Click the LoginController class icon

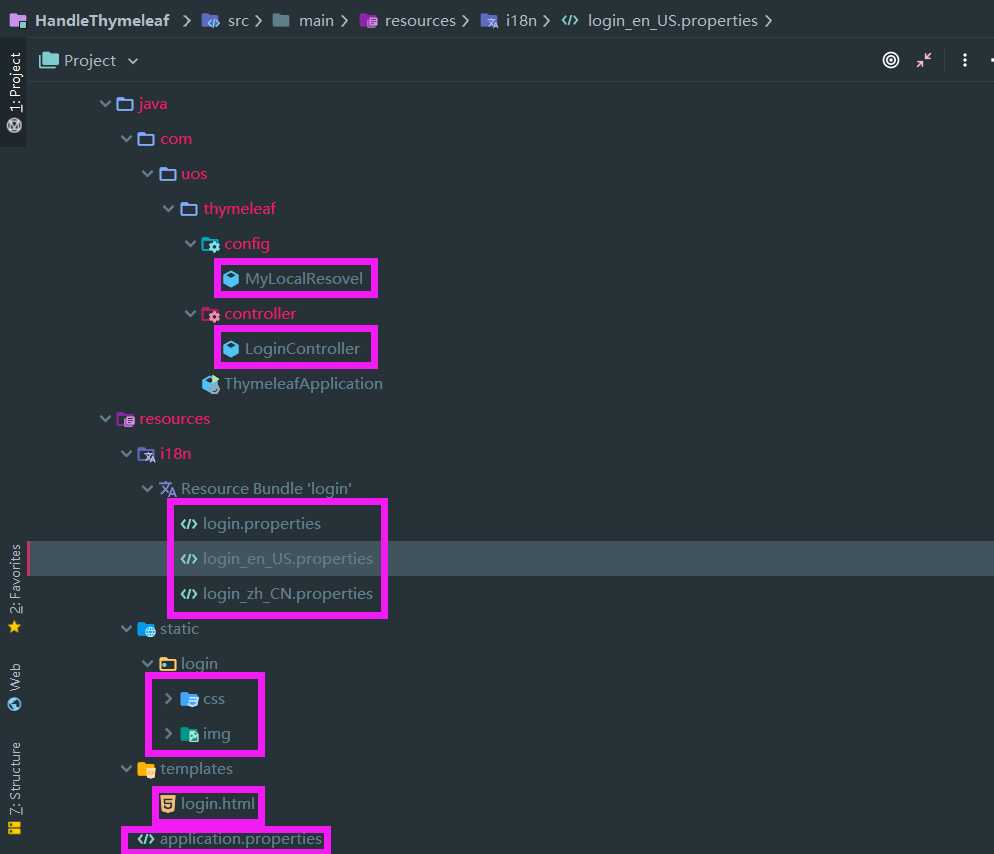coord(231,349)
